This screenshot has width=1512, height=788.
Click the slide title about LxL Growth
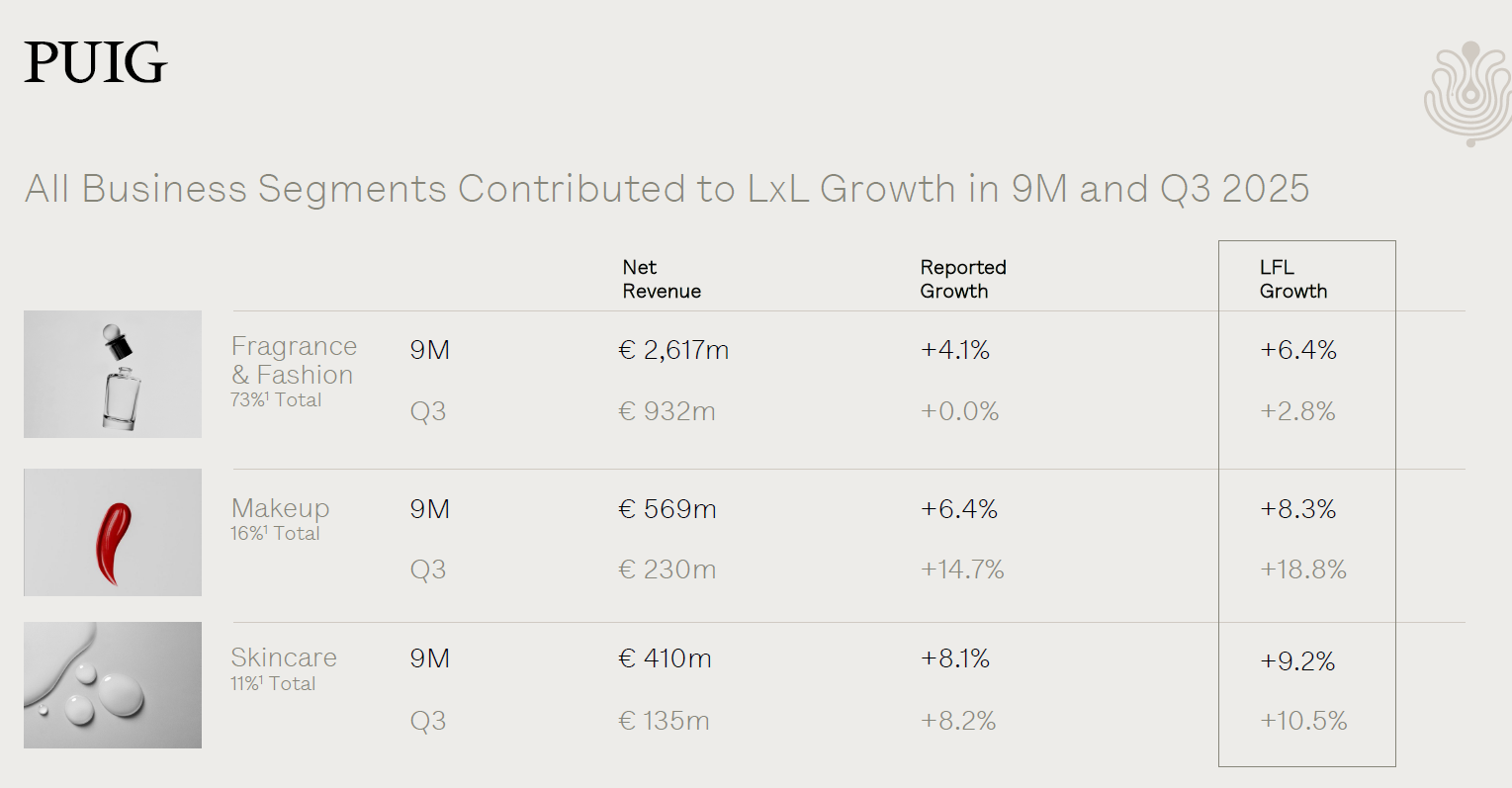(x=667, y=188)
